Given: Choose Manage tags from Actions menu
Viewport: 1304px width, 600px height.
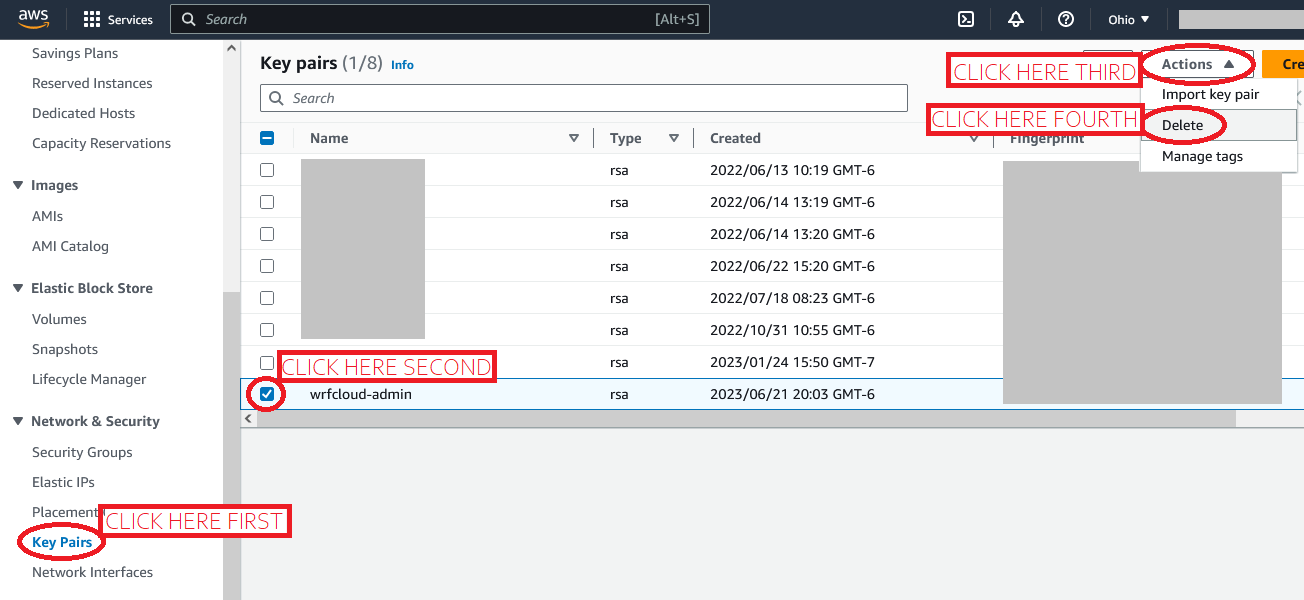Looking at the screenshot, I should click(1218, 156).
